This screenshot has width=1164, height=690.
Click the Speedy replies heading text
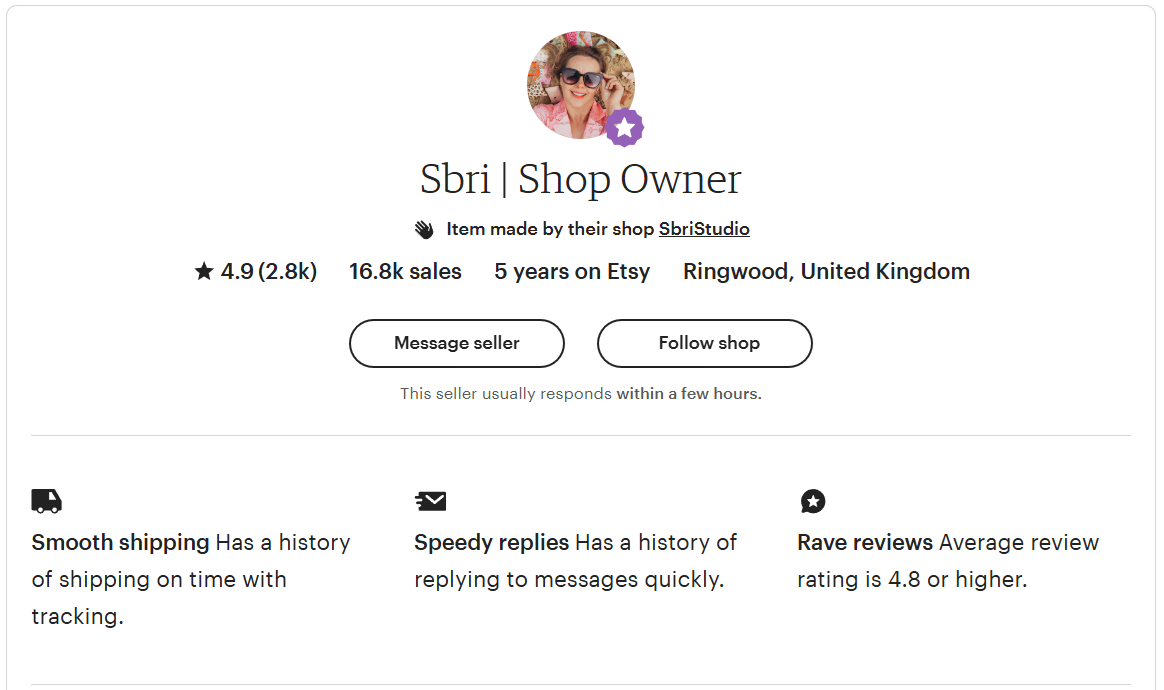(x=490, y=542)
